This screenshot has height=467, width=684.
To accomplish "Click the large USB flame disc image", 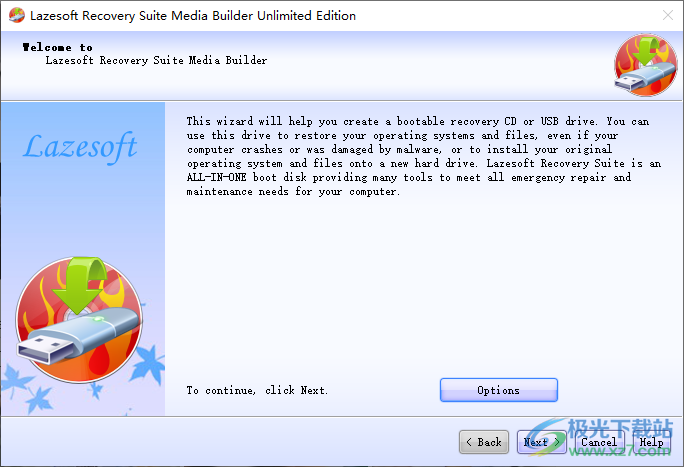I will click(x=79, y=320).
